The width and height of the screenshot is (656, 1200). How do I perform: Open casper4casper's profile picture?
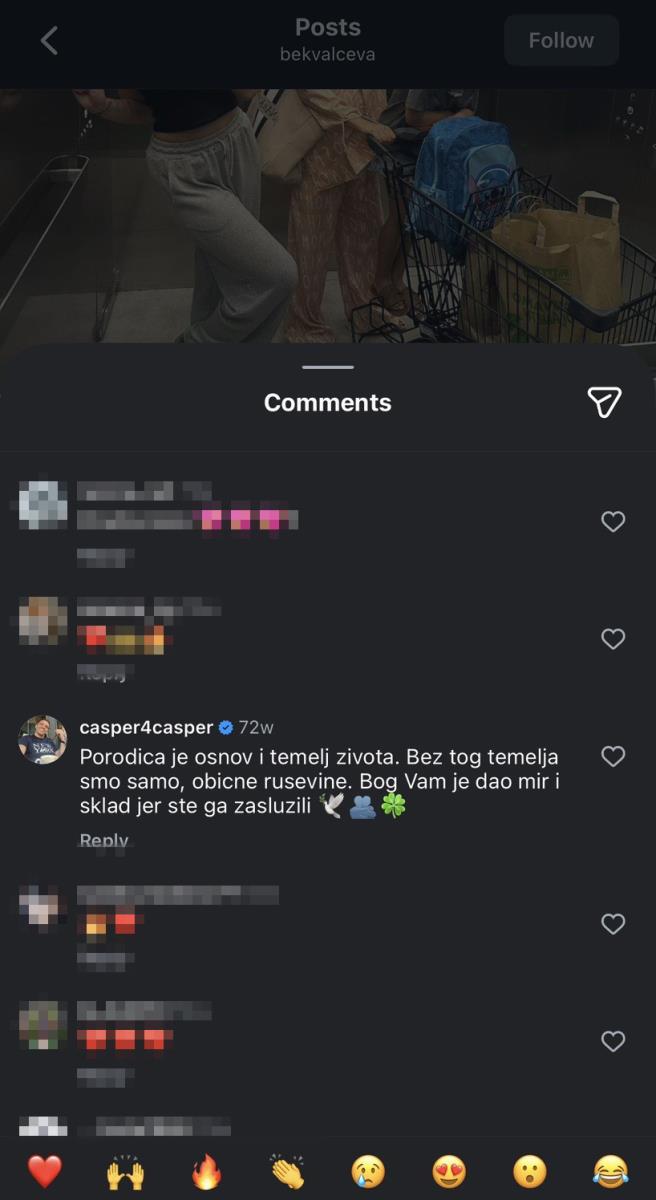[43, 740]
